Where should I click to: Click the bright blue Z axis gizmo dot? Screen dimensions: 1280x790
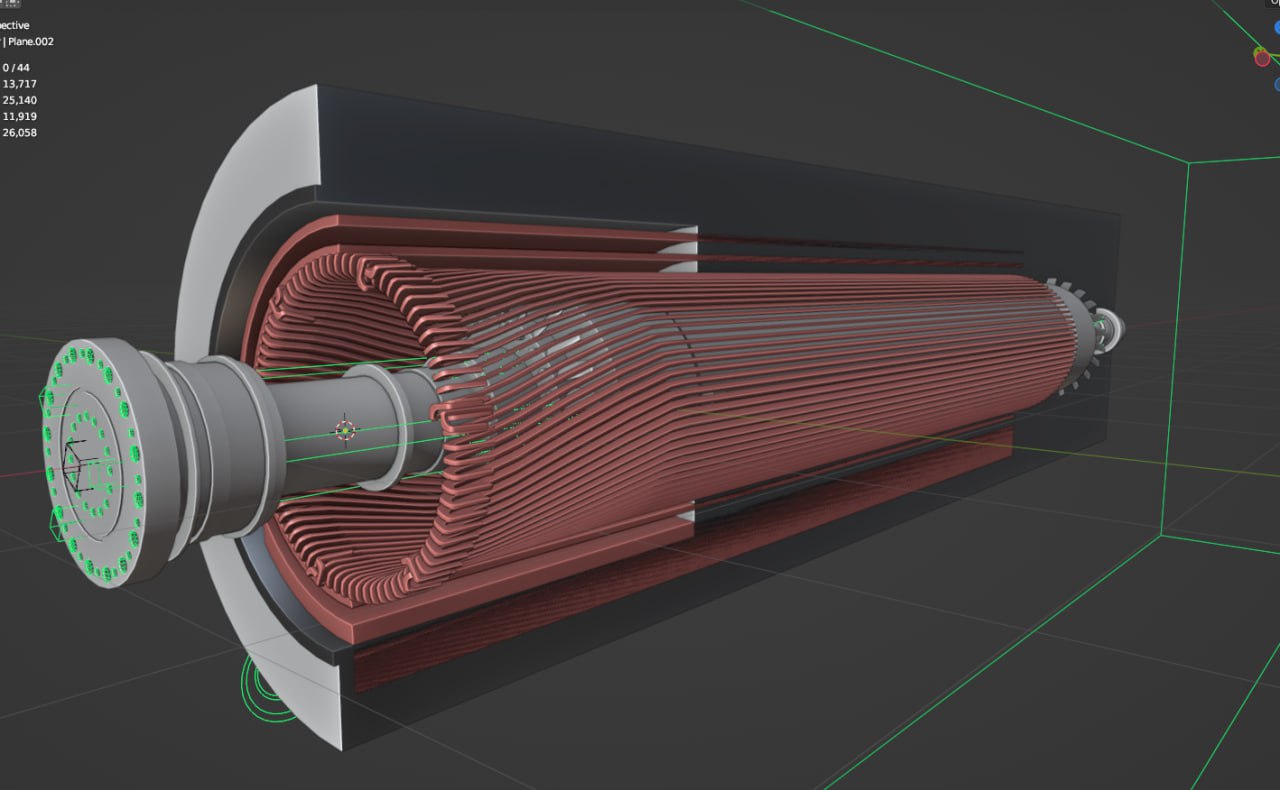[1277, 28]
